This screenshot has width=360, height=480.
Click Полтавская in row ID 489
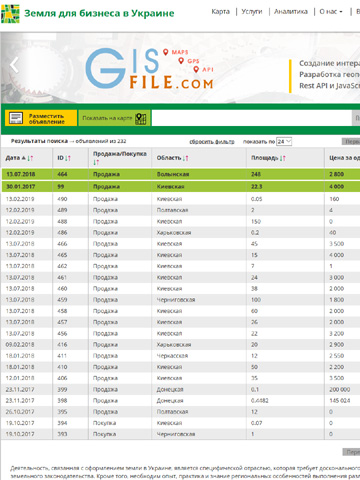pos(172,210)
